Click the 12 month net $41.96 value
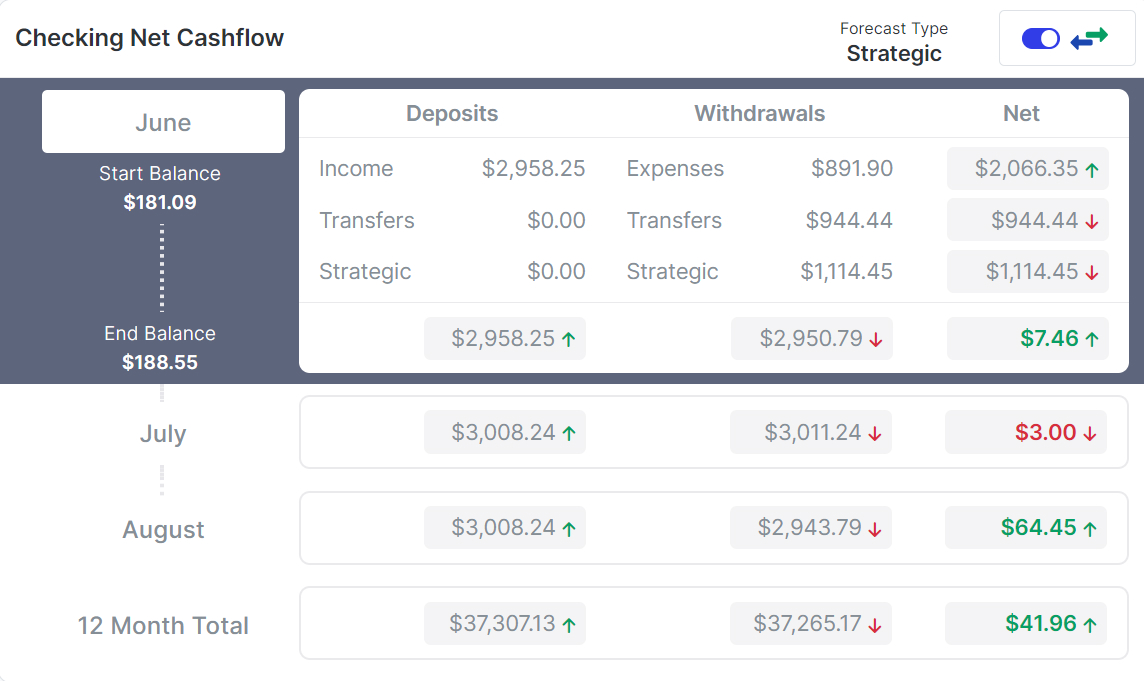 click(1041, 624)
